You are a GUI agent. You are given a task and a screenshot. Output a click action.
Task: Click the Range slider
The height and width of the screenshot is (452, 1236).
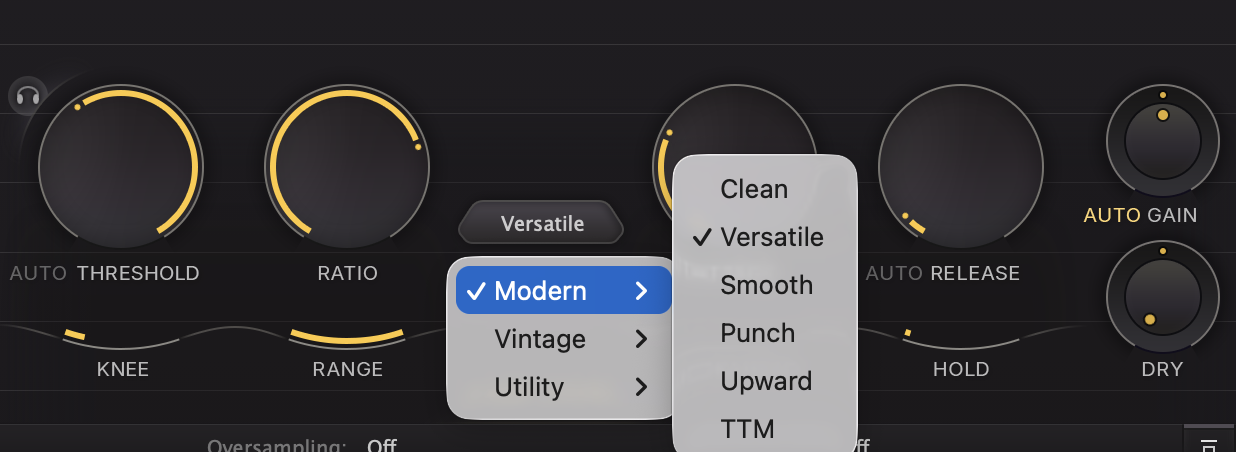tap(347, 340)
